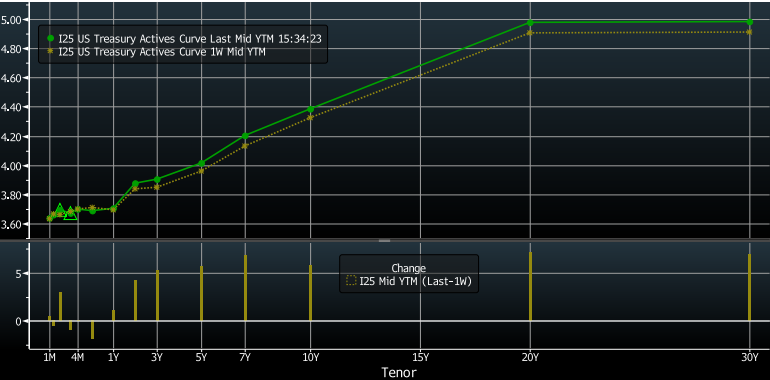Click the 2Y change bar in lower panel
The image size is (770, 380).
click(x=136, y=300)
